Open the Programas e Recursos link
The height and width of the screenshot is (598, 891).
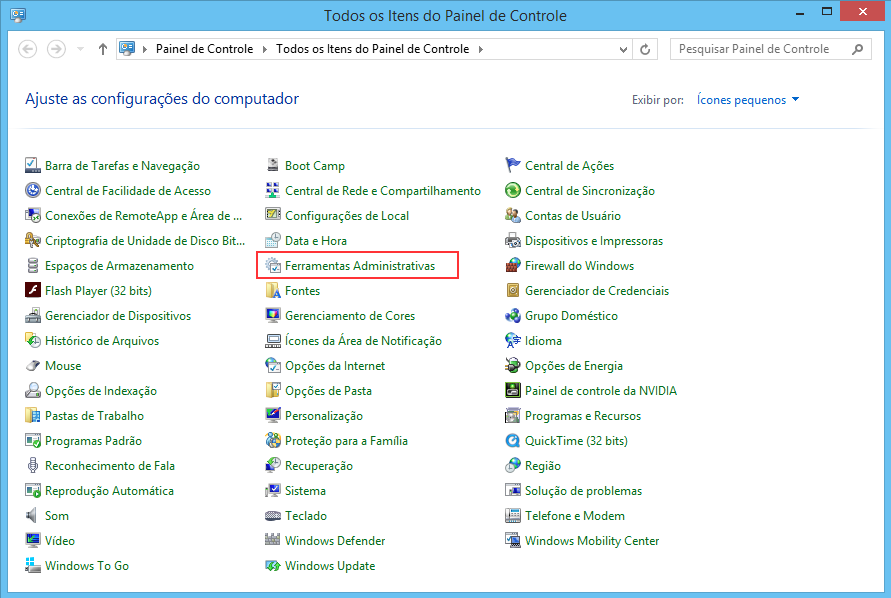(x=582, y=416)
